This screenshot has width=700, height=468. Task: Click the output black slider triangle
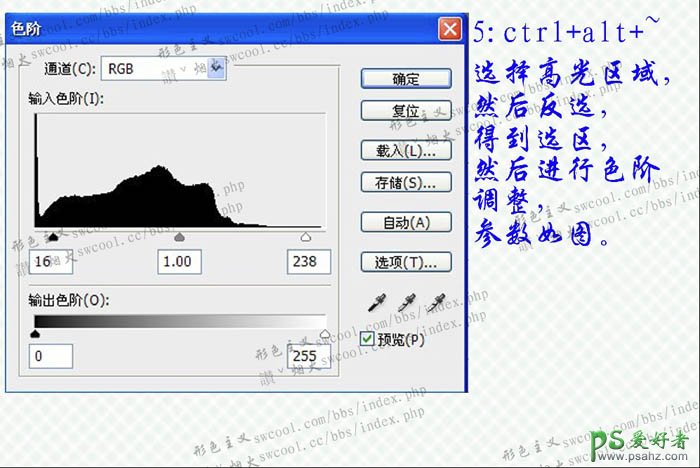coord(36,335)
